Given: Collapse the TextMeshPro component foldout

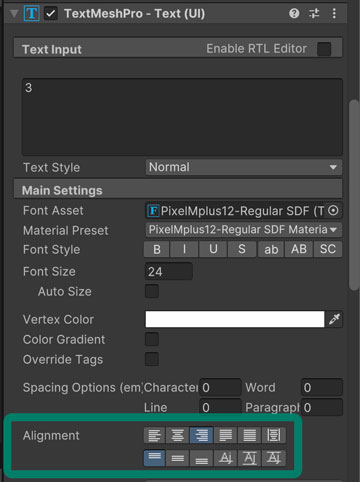Looking at the screenshot, I should pos(14,14).
